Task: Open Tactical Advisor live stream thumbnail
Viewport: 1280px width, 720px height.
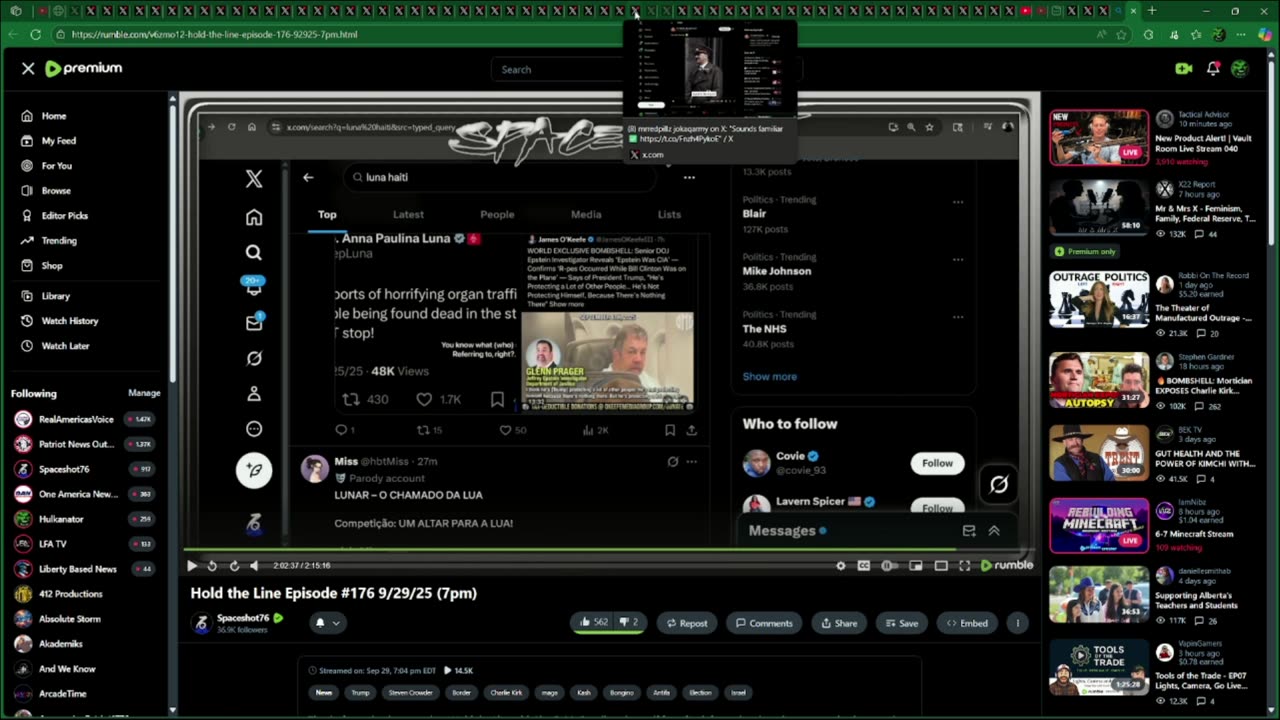Action: 1098,137
